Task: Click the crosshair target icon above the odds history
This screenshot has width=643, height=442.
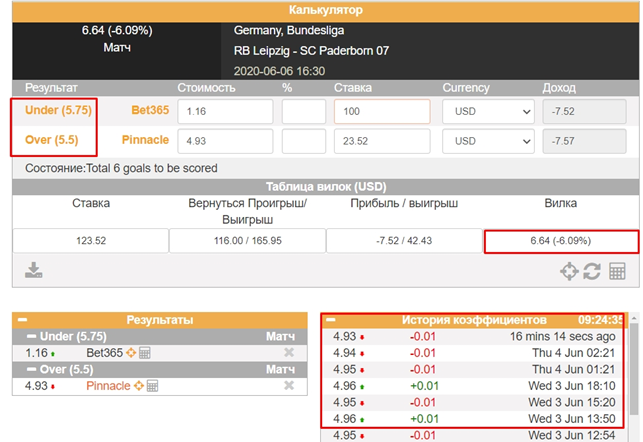Action: (570, 272)
